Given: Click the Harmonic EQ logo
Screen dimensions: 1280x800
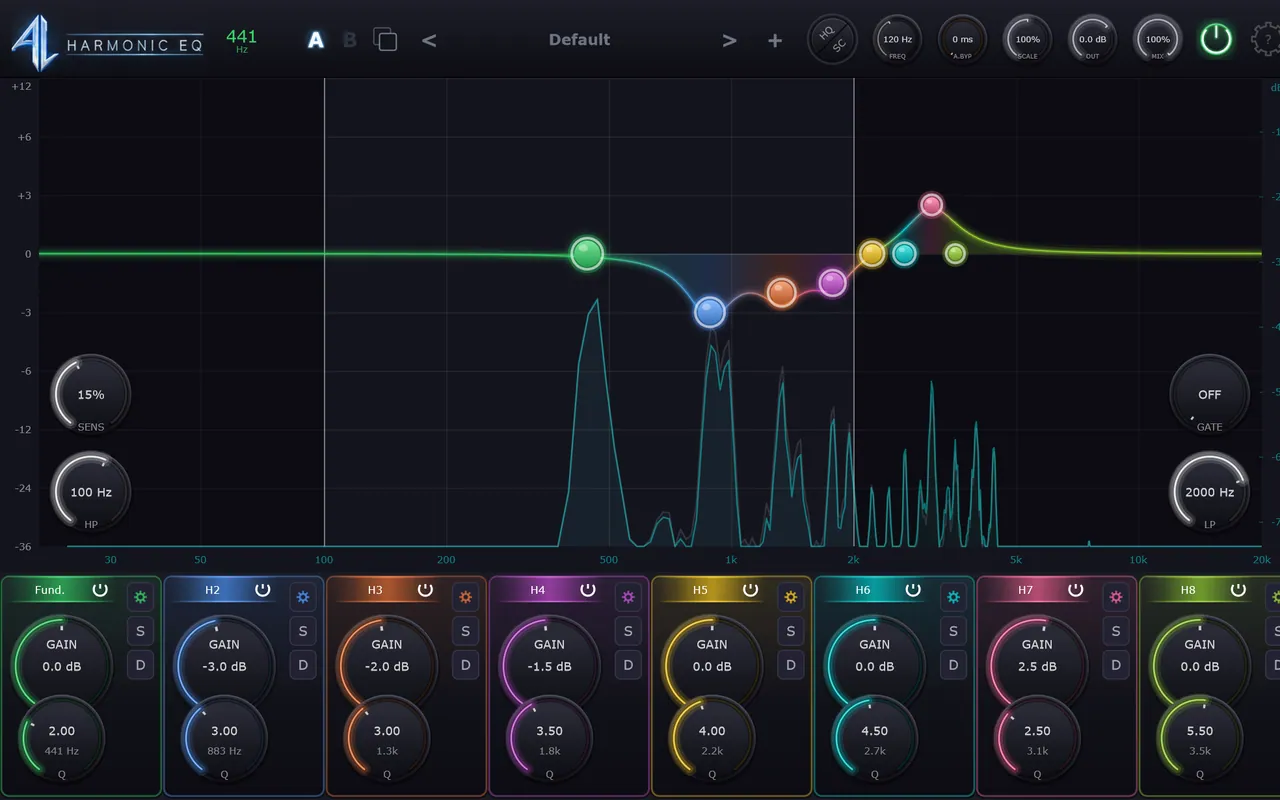Looking at the screenshot, I should coord(107,43).
